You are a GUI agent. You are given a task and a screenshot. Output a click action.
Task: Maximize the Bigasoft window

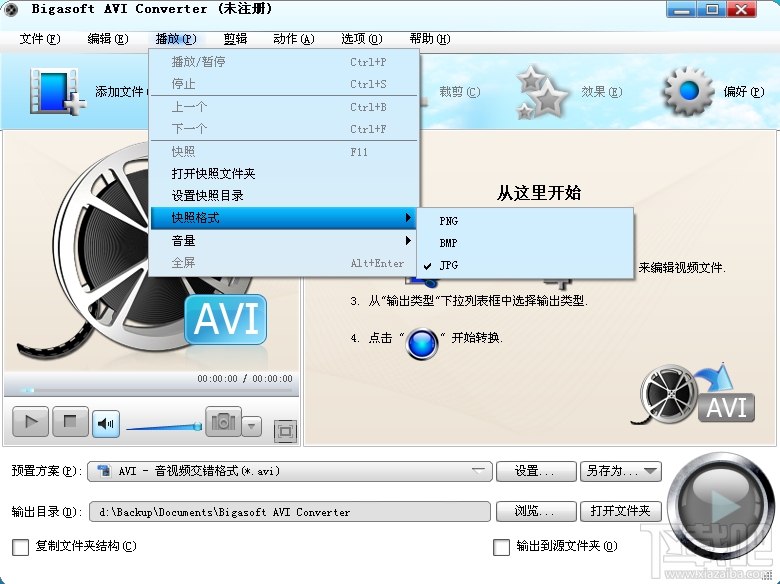(711, 9)
